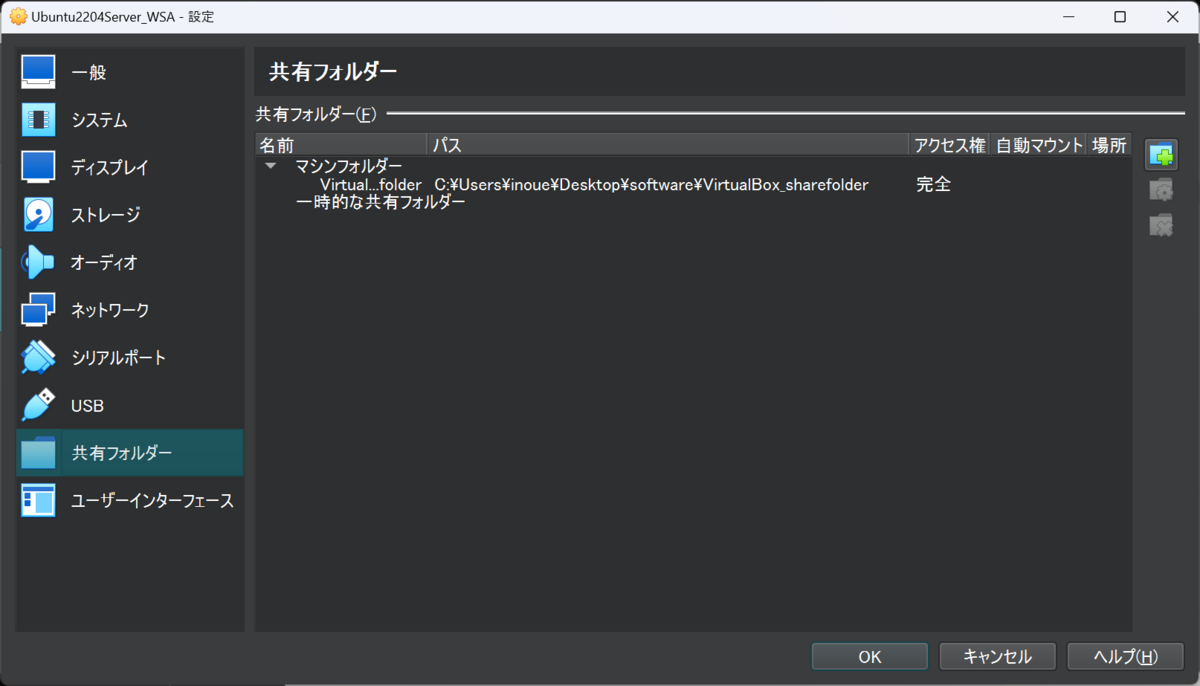
Task: Click the オーディオ speaker icon
Action: (x=38, y=262)
